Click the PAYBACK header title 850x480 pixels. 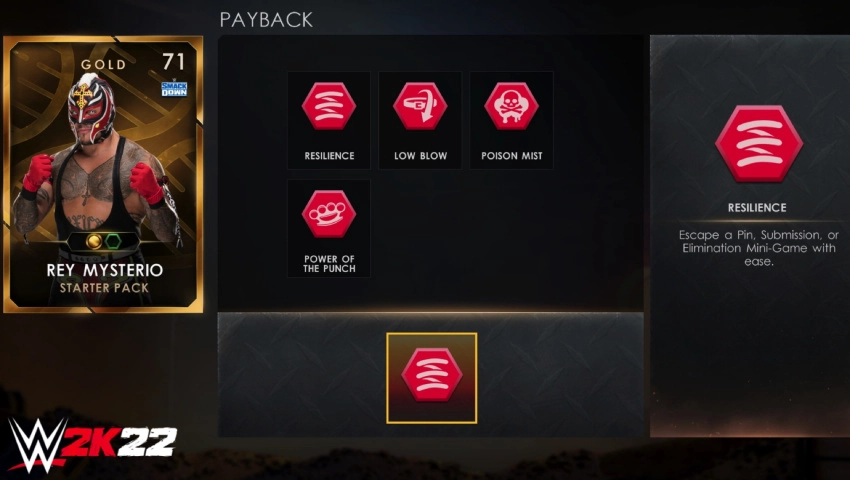tap(266, 20)
